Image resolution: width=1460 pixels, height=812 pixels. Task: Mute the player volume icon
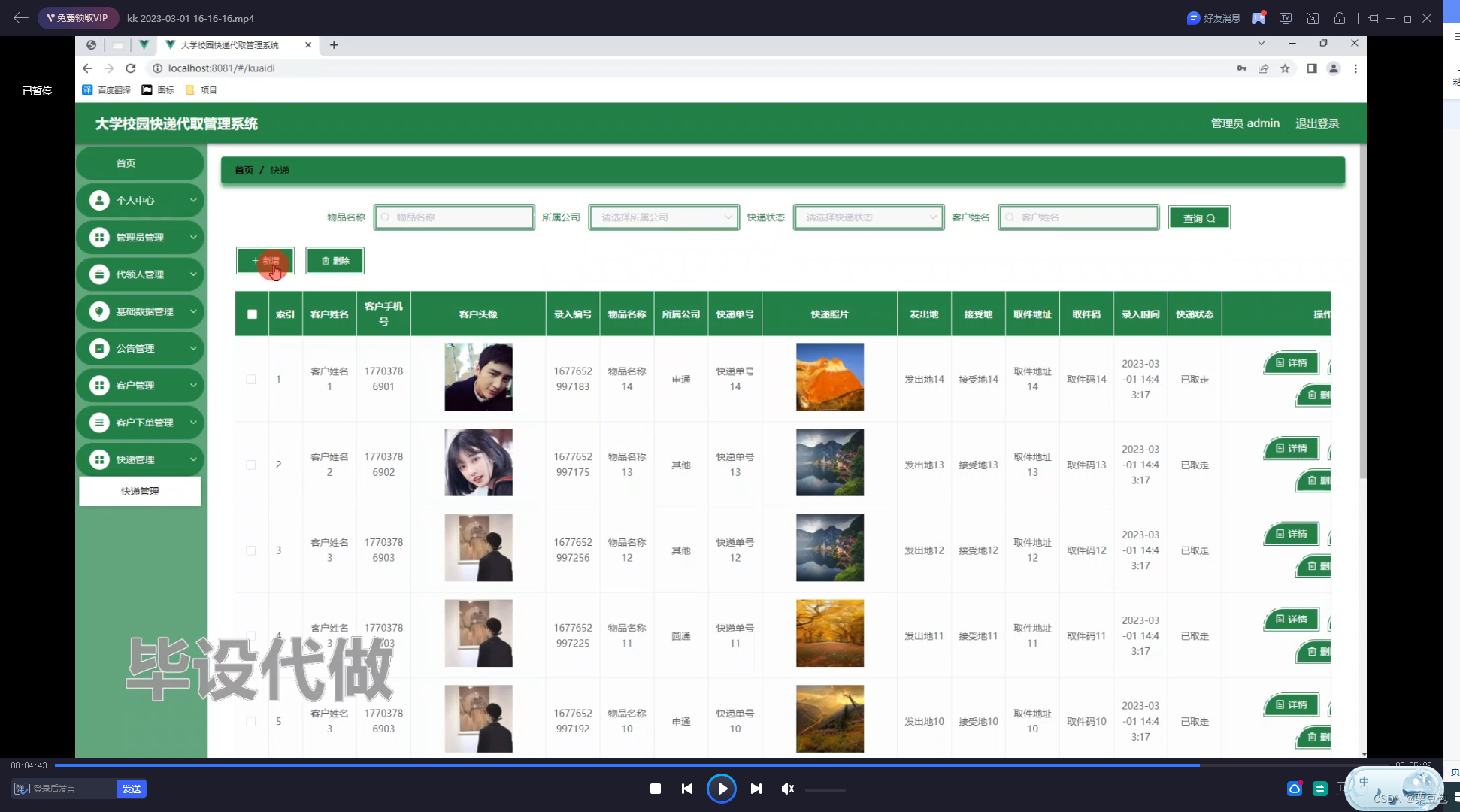tap(787, 789)
